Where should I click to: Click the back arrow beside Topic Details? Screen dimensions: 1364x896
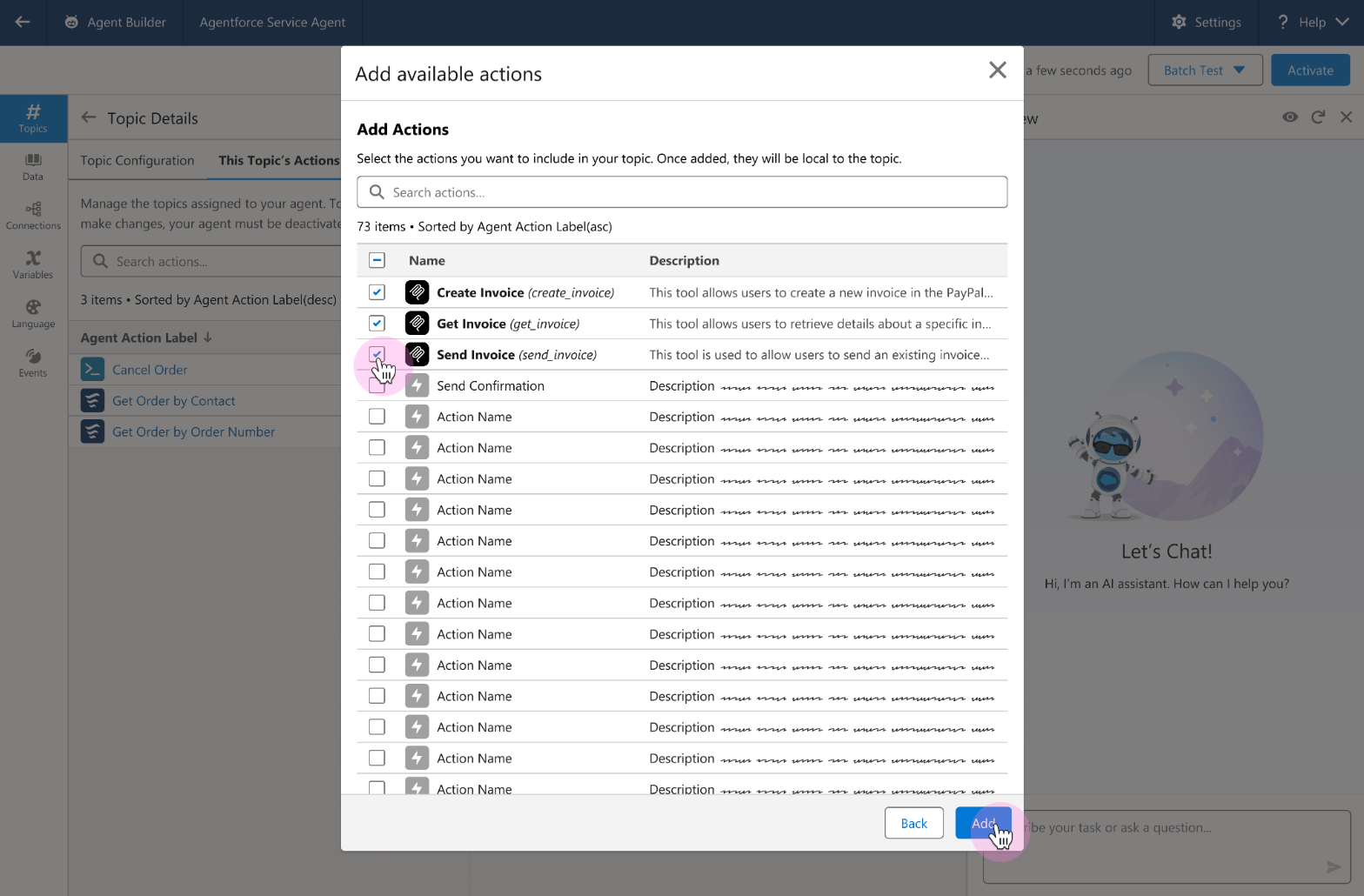click(x=89, y=117)
